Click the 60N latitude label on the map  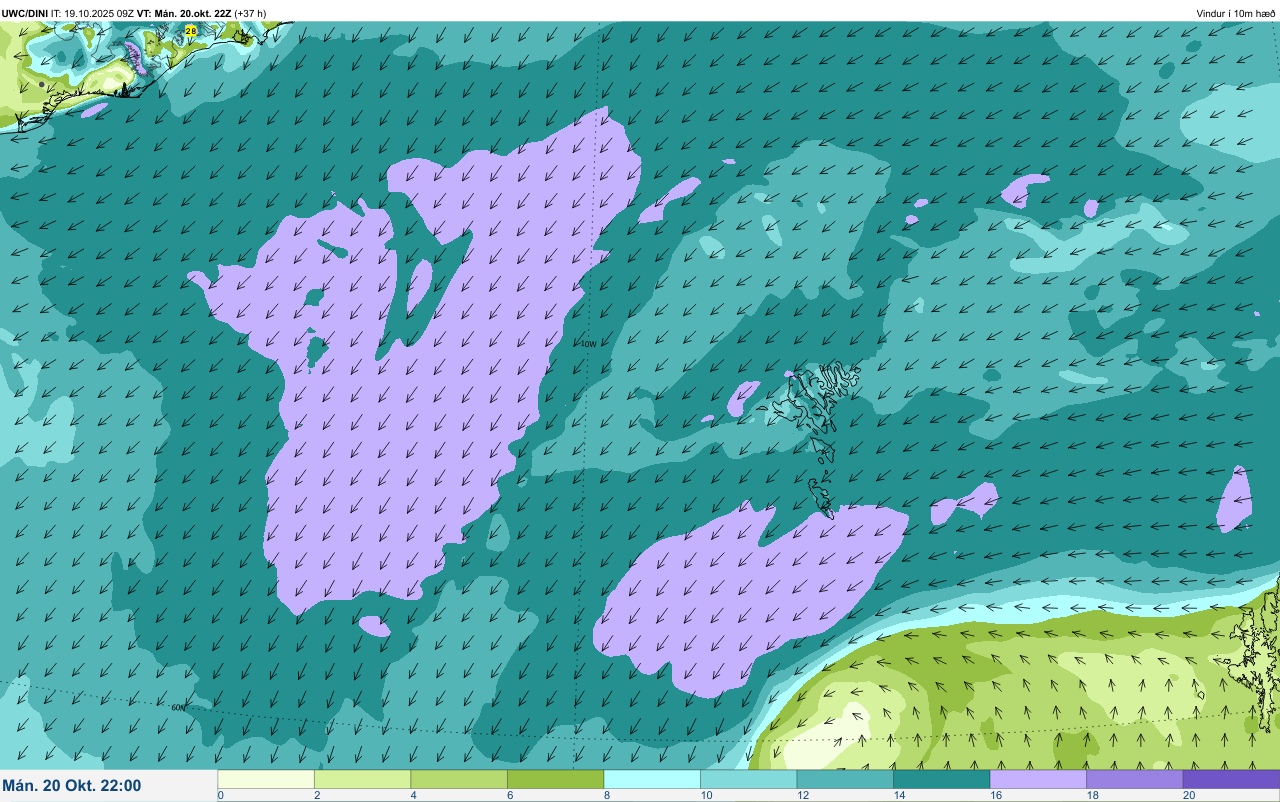coord(178,707)
